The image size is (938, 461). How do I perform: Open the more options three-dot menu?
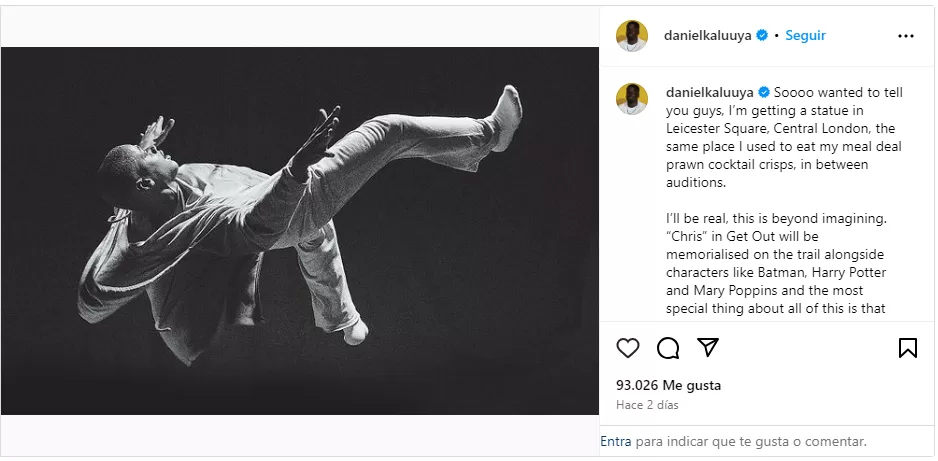point(906,35)
